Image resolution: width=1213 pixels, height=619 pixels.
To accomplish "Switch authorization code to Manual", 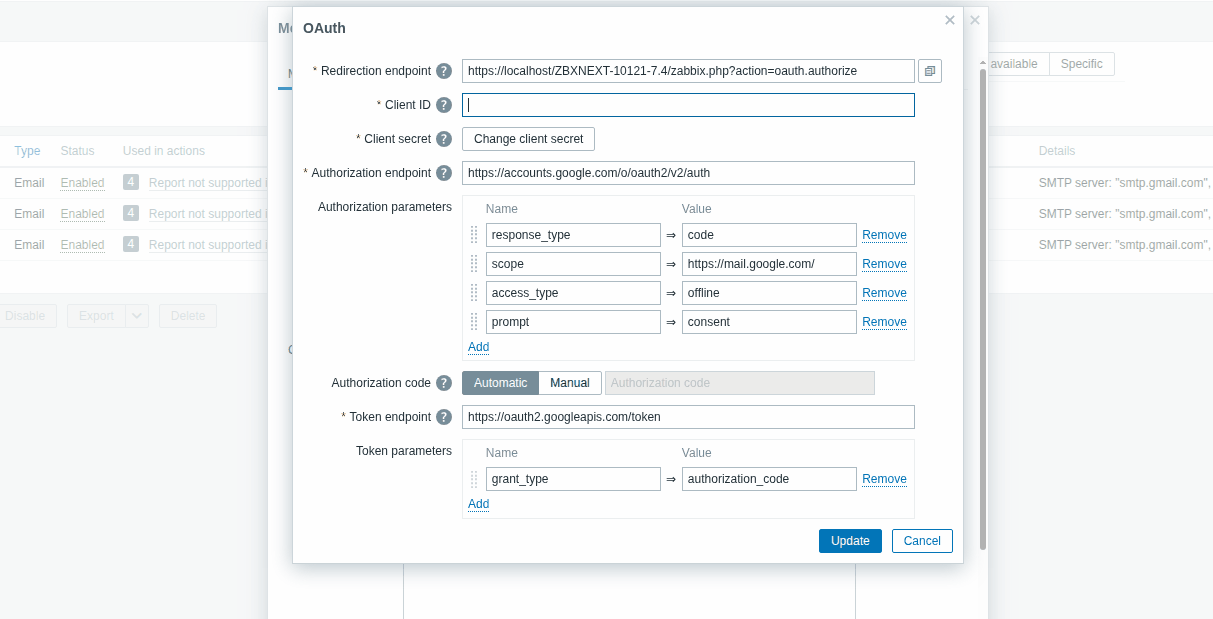I will (570, 383).
